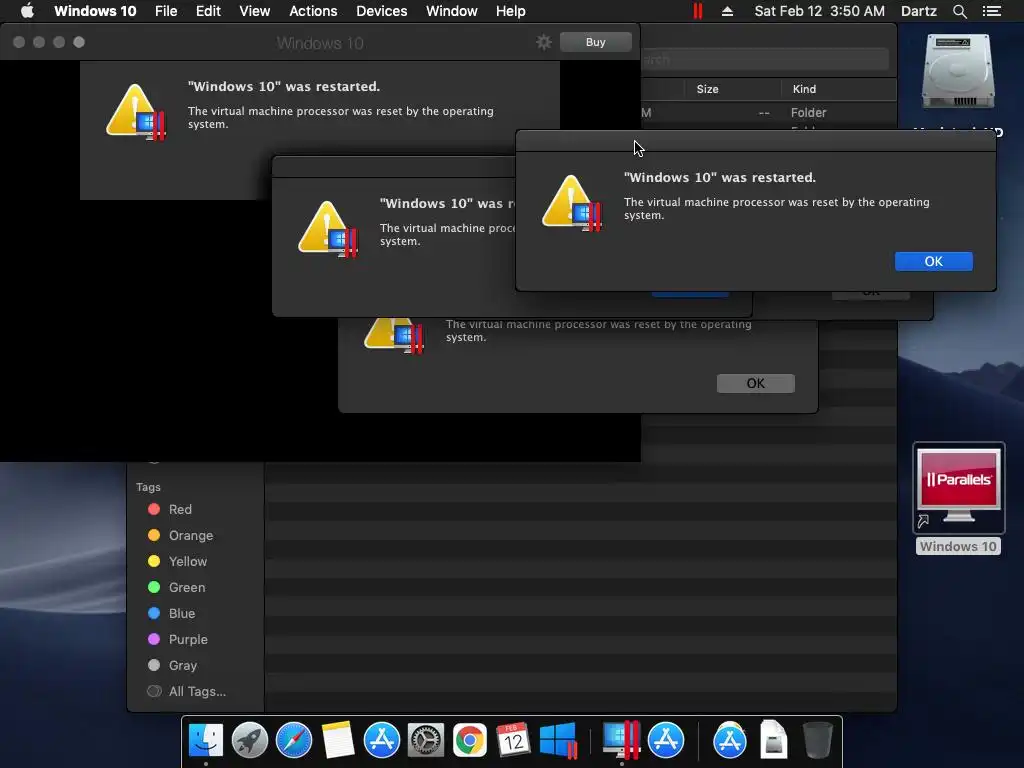Open the App Store icon right of Parallels Desktop

point(666,741)
